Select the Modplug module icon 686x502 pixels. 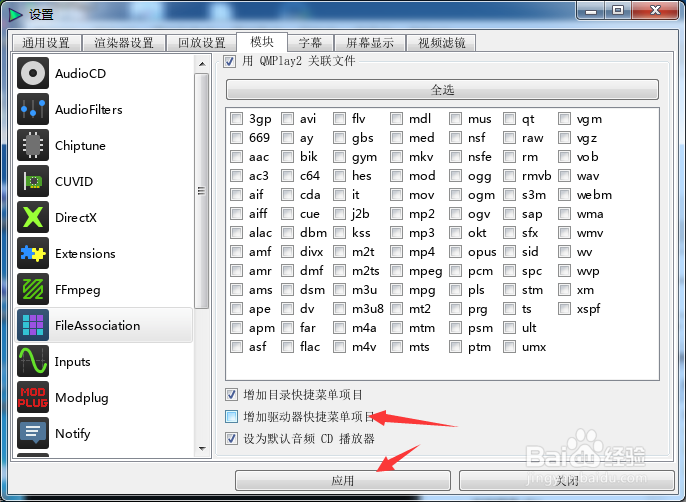tap(33, 397)
